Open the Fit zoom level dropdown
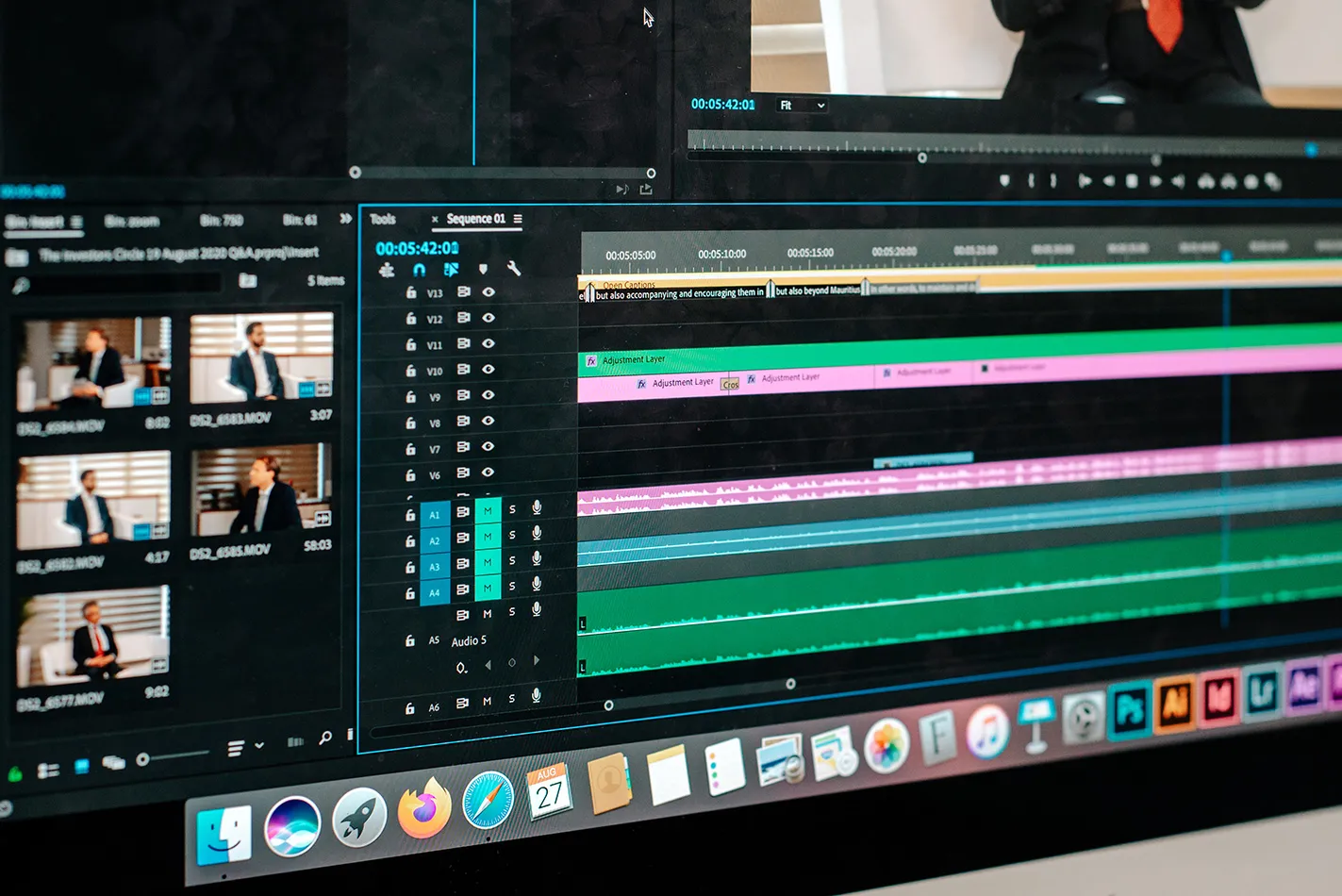Viewport: 1342px width, 896px height. pyautogui.click(x=802, y=106)
